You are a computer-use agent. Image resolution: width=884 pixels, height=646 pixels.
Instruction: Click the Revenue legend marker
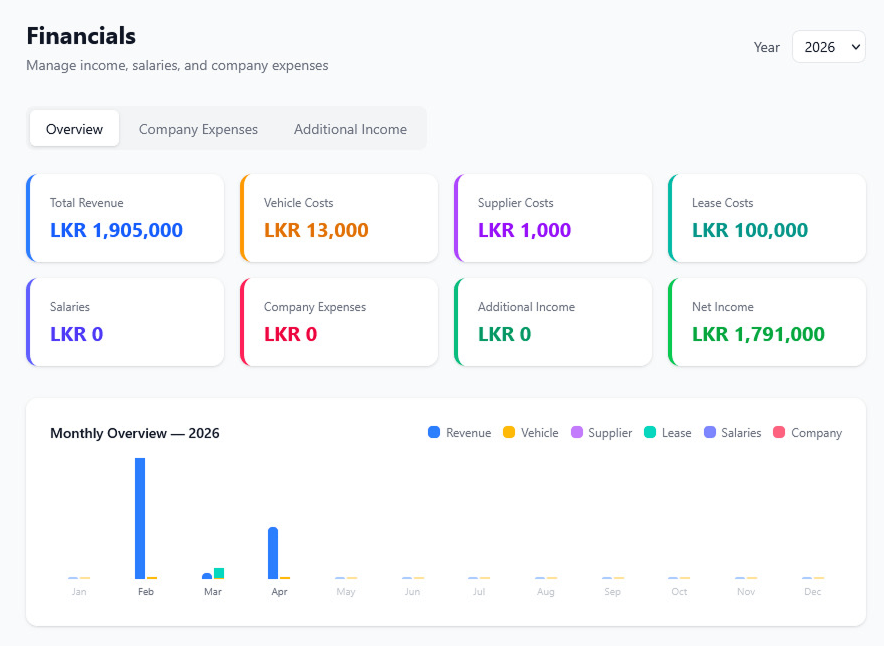tap(432, 432)
